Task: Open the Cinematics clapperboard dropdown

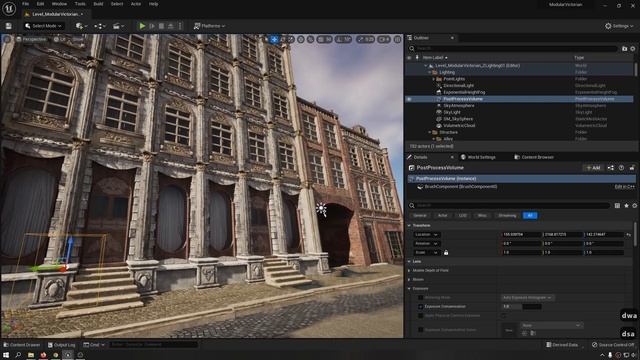Action: point(118,26)
